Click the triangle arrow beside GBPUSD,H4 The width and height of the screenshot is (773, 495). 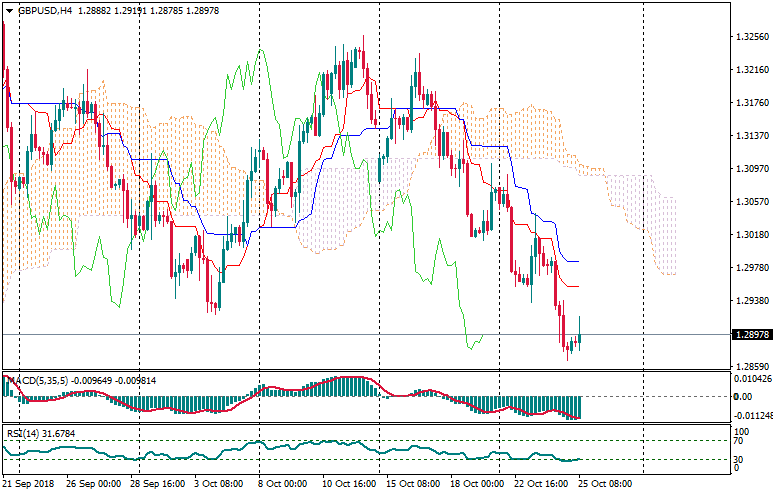click(10, 10)
